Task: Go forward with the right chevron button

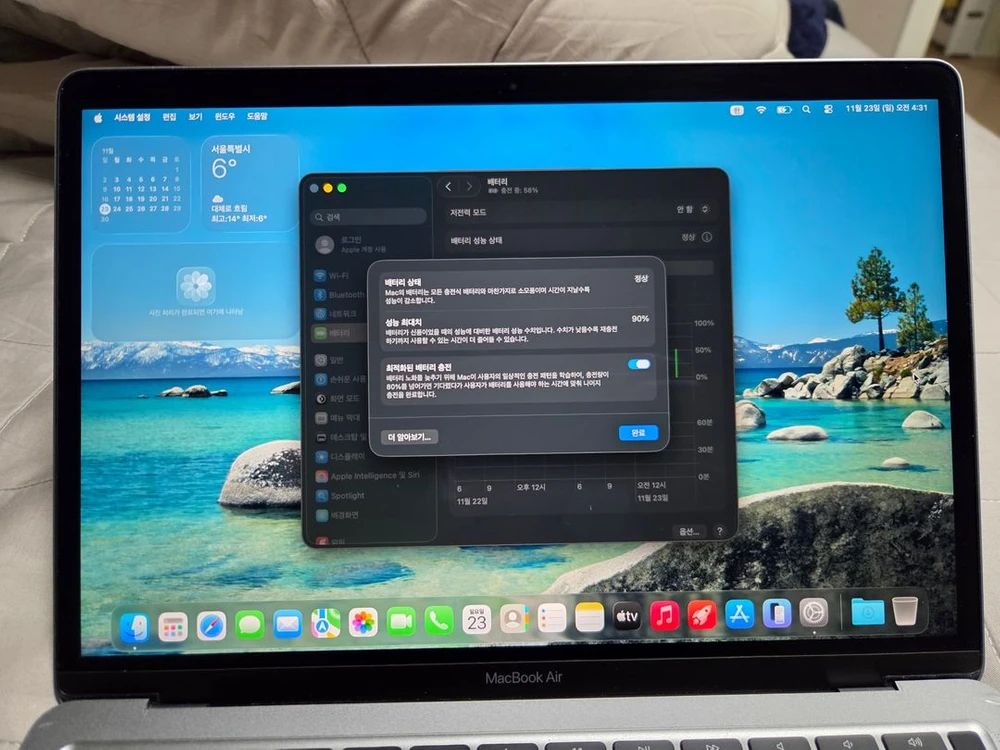Action: click(x=469, y=186)
